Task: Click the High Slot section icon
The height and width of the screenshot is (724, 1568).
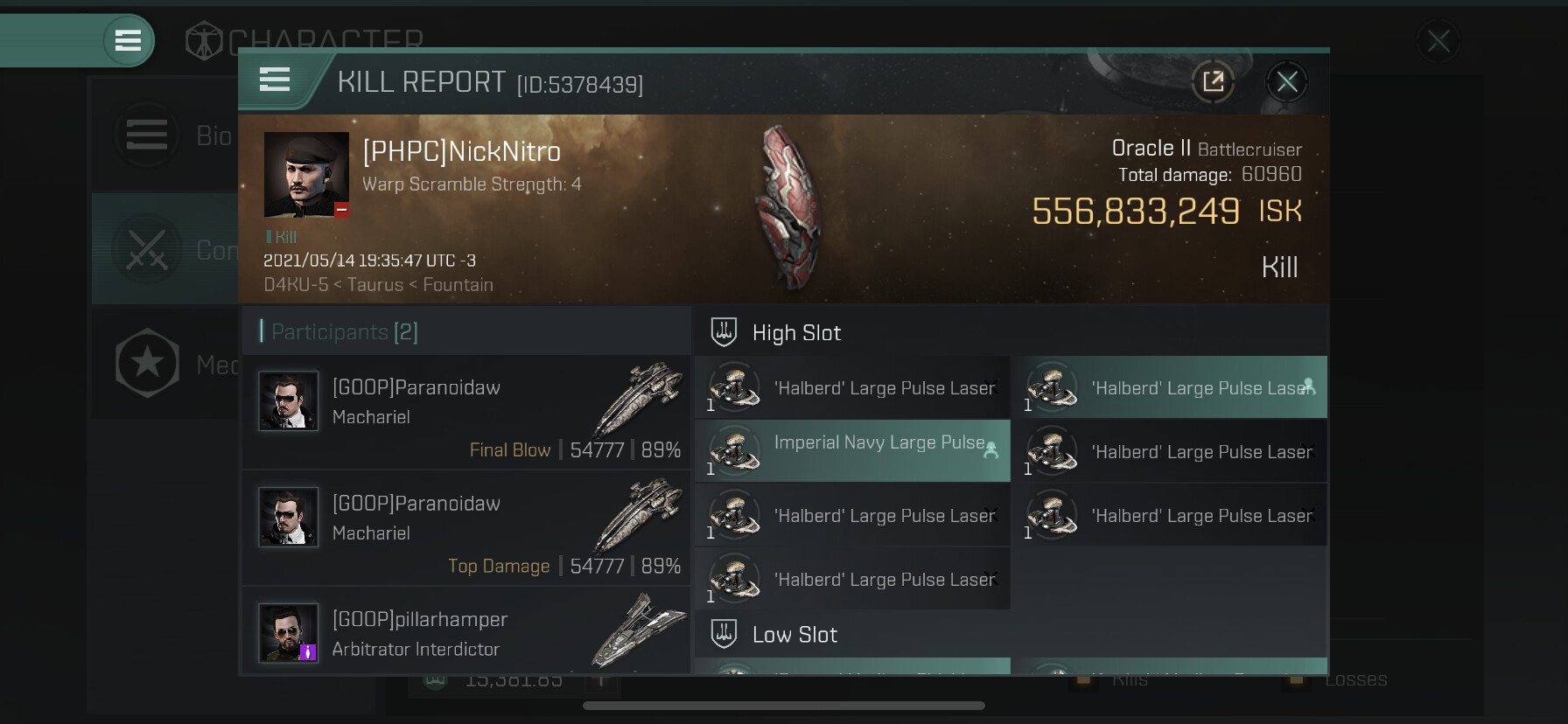Action: pos(724,332)
